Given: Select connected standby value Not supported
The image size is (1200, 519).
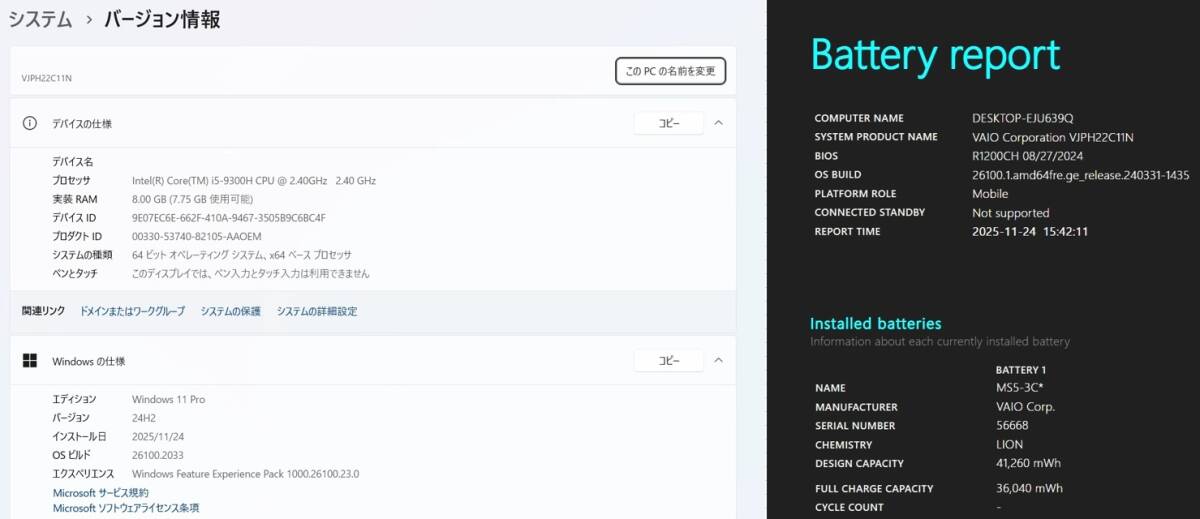Looking at the screenshot, I should click(1011, 213).
